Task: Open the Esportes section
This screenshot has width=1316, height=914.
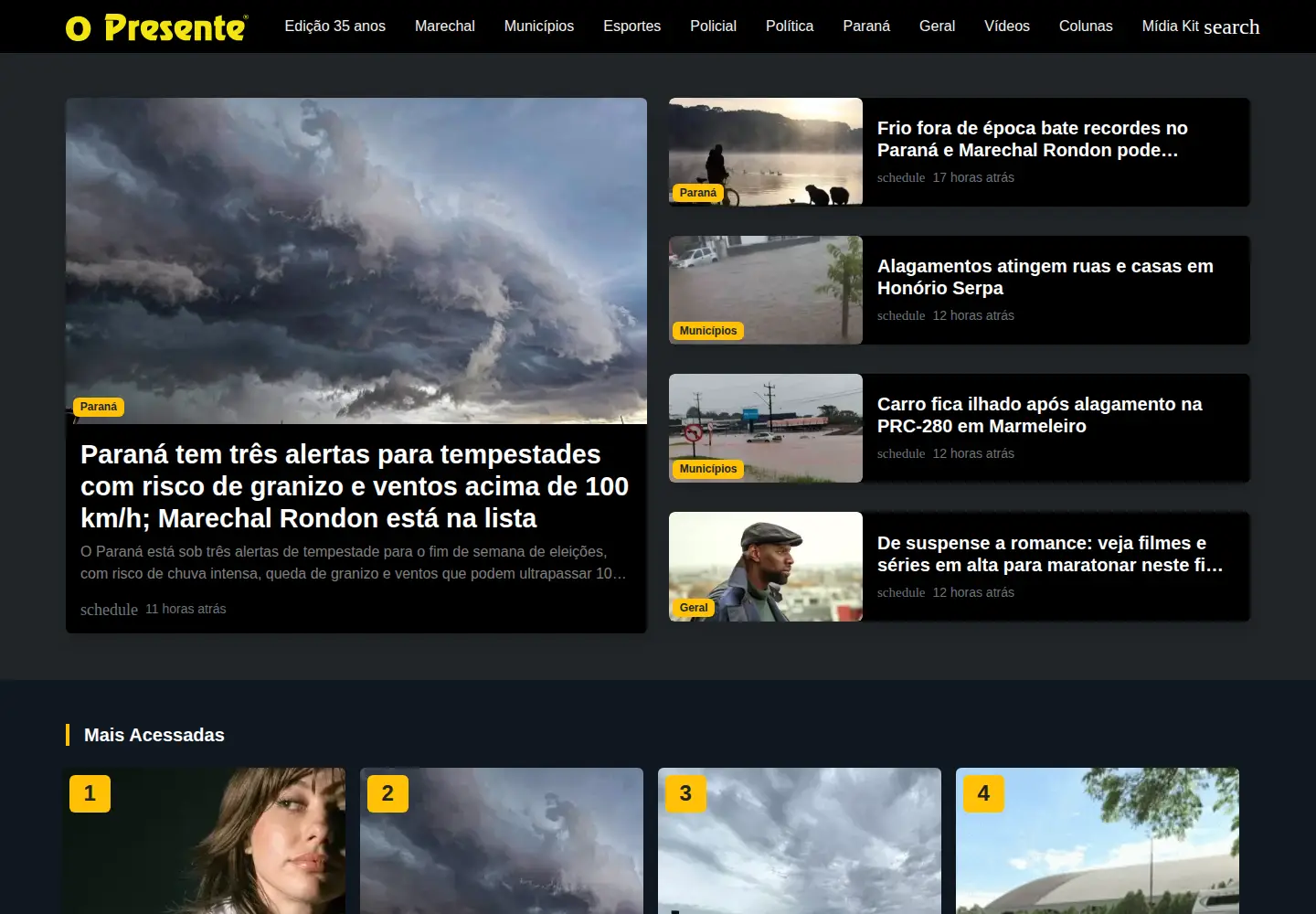Action: tap(631, 27)
